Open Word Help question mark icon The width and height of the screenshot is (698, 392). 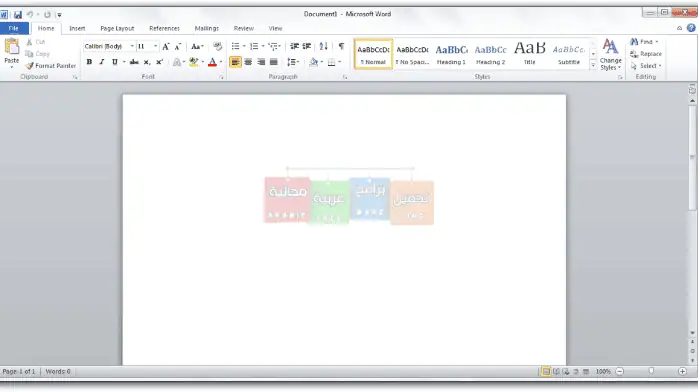point(691,28)
